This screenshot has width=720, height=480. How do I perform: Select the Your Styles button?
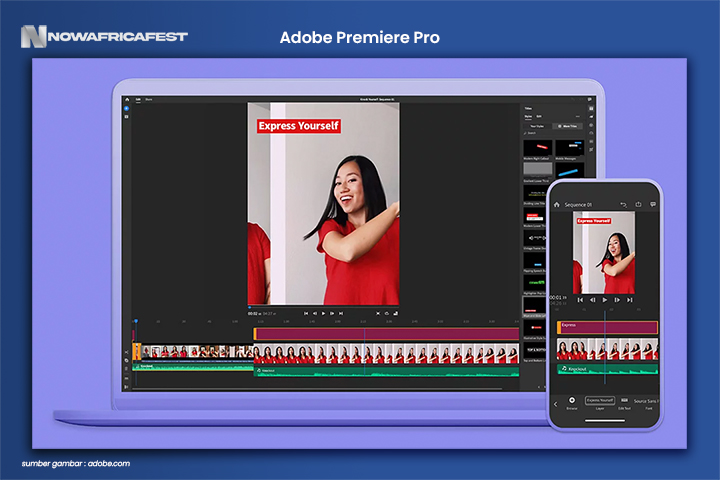tap(537, 126)
